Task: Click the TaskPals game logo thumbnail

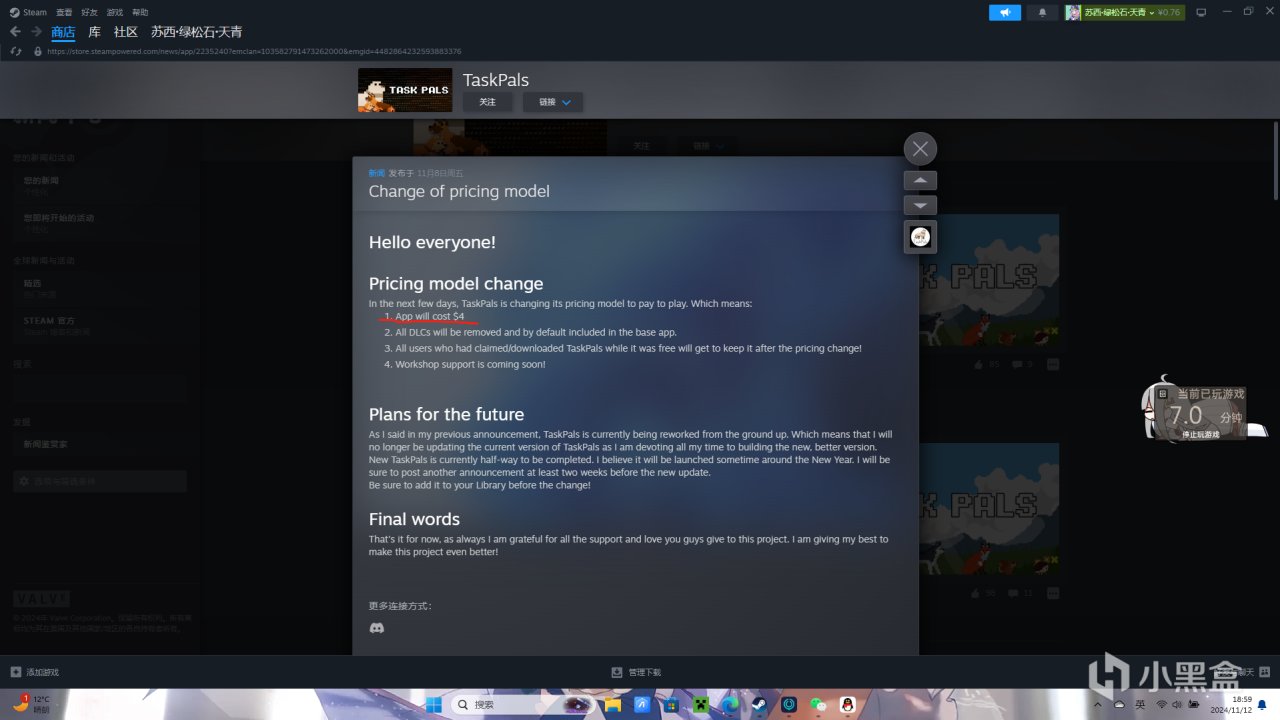Action: pyautogui.click(x=405, y=90)
